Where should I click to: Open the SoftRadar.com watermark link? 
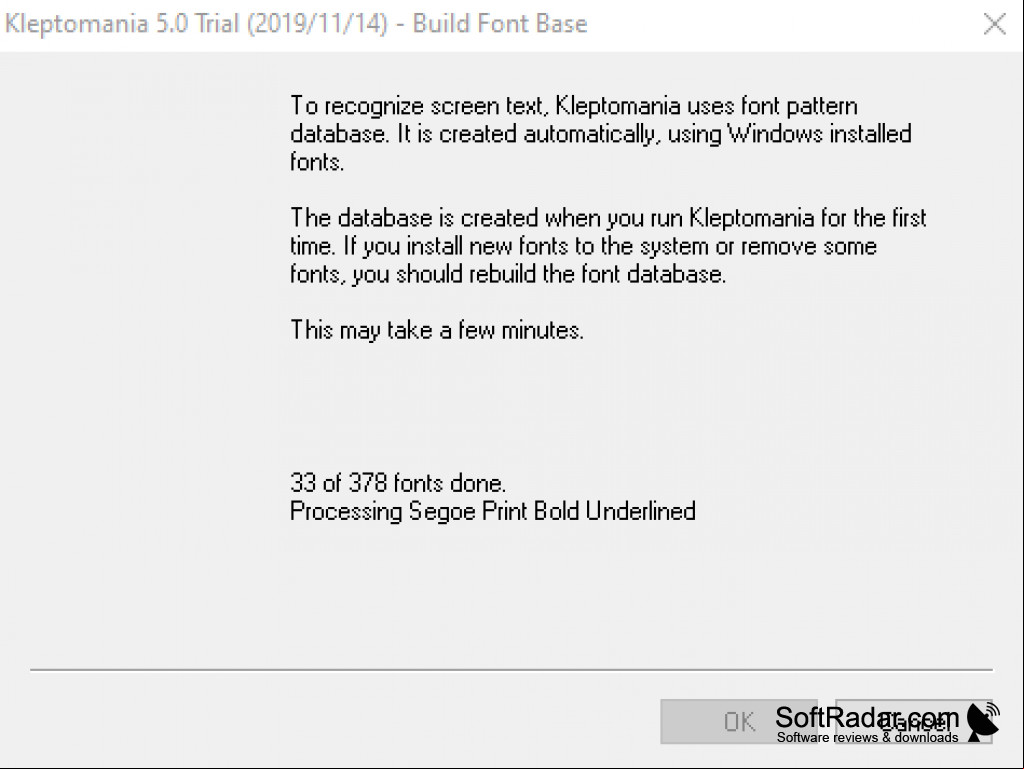(x=867, y=717)
